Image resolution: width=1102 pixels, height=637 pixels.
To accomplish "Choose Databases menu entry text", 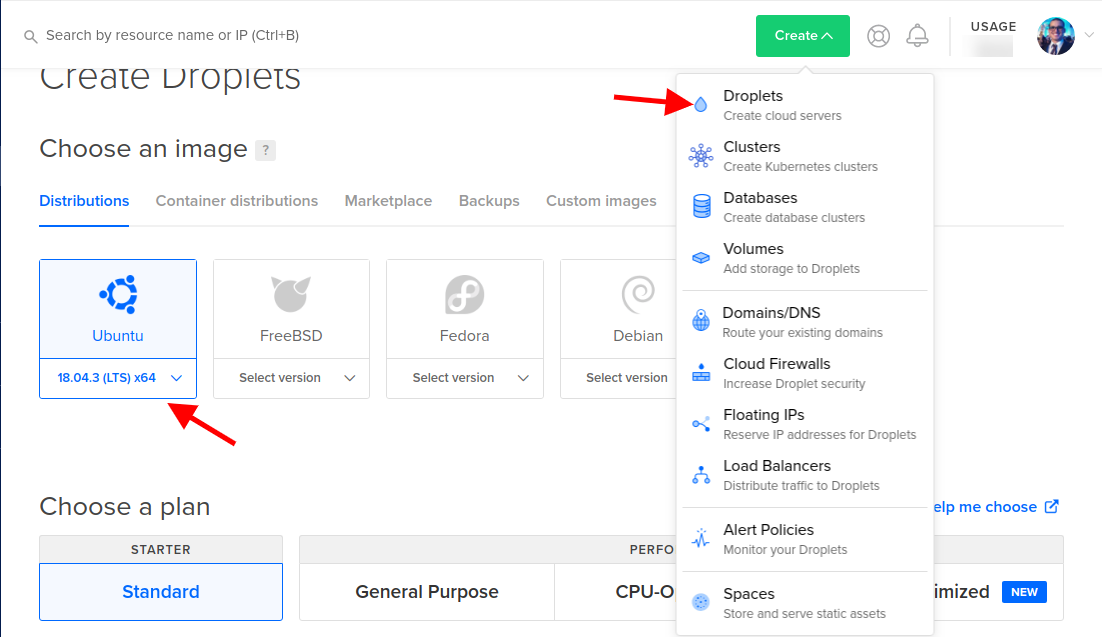I will pos(760,198).
